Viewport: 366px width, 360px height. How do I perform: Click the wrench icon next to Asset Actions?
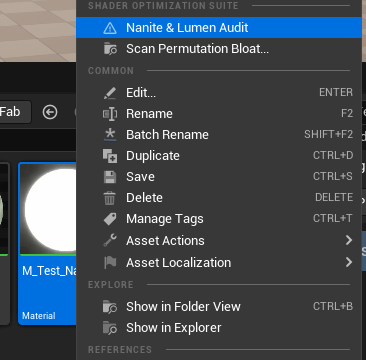pos(110,240)
